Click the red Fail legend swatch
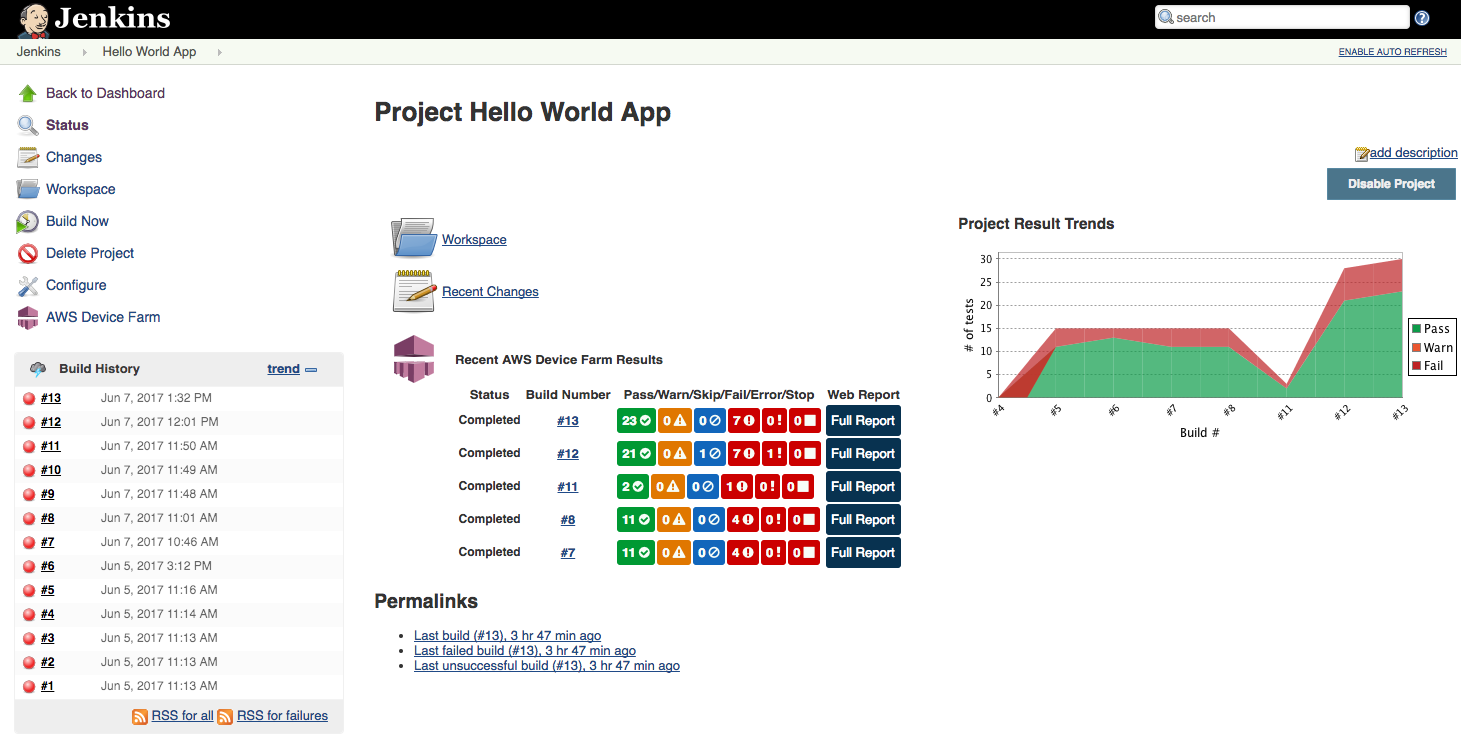 click(1416, 366)
